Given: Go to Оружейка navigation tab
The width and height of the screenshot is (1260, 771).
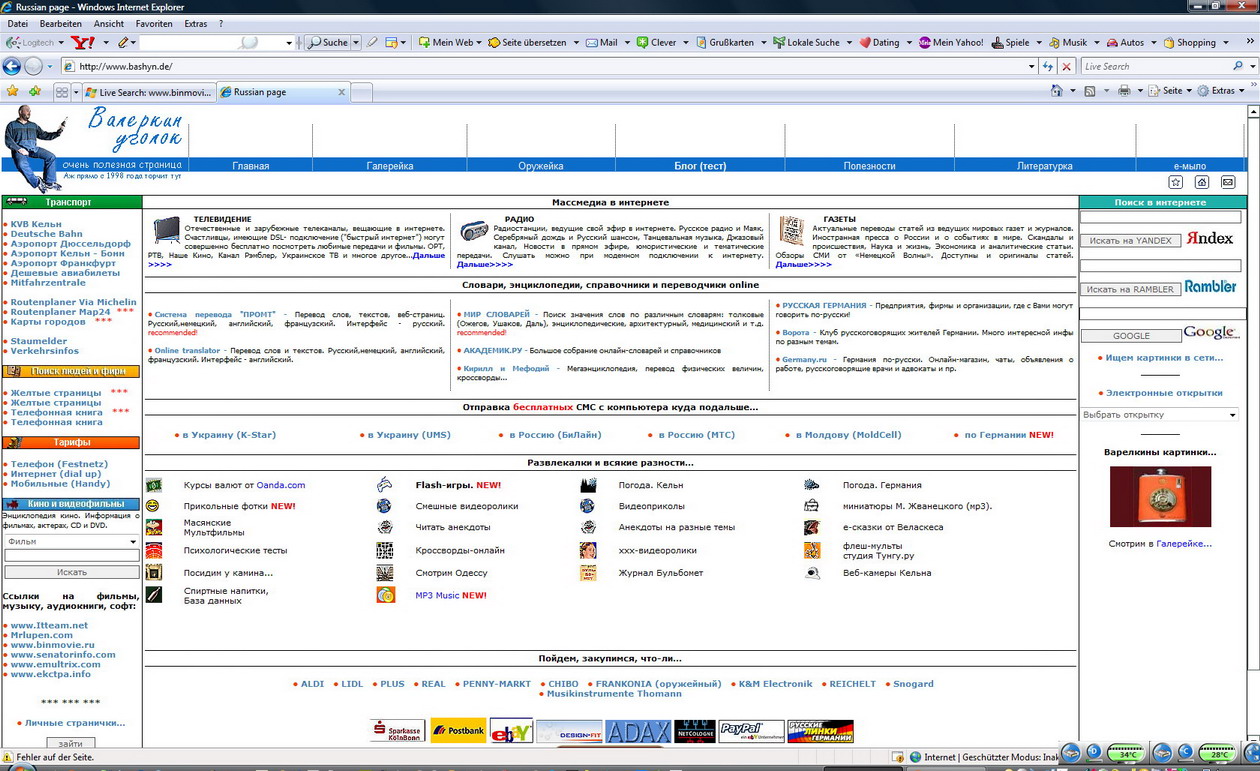Looking at the screenshot, I should pyautogui.click(x=541, y=166).
